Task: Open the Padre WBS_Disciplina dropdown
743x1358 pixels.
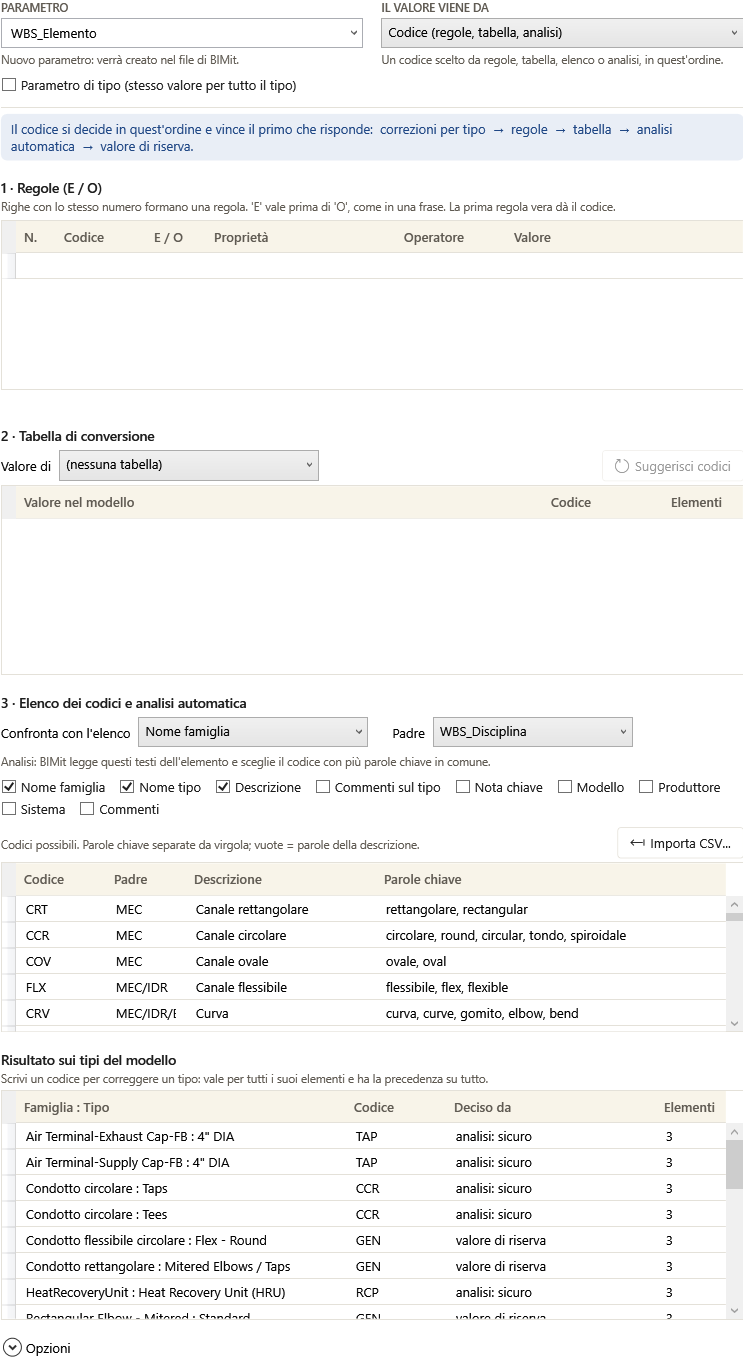Action: pyautogui.click(x=533, y=732)
